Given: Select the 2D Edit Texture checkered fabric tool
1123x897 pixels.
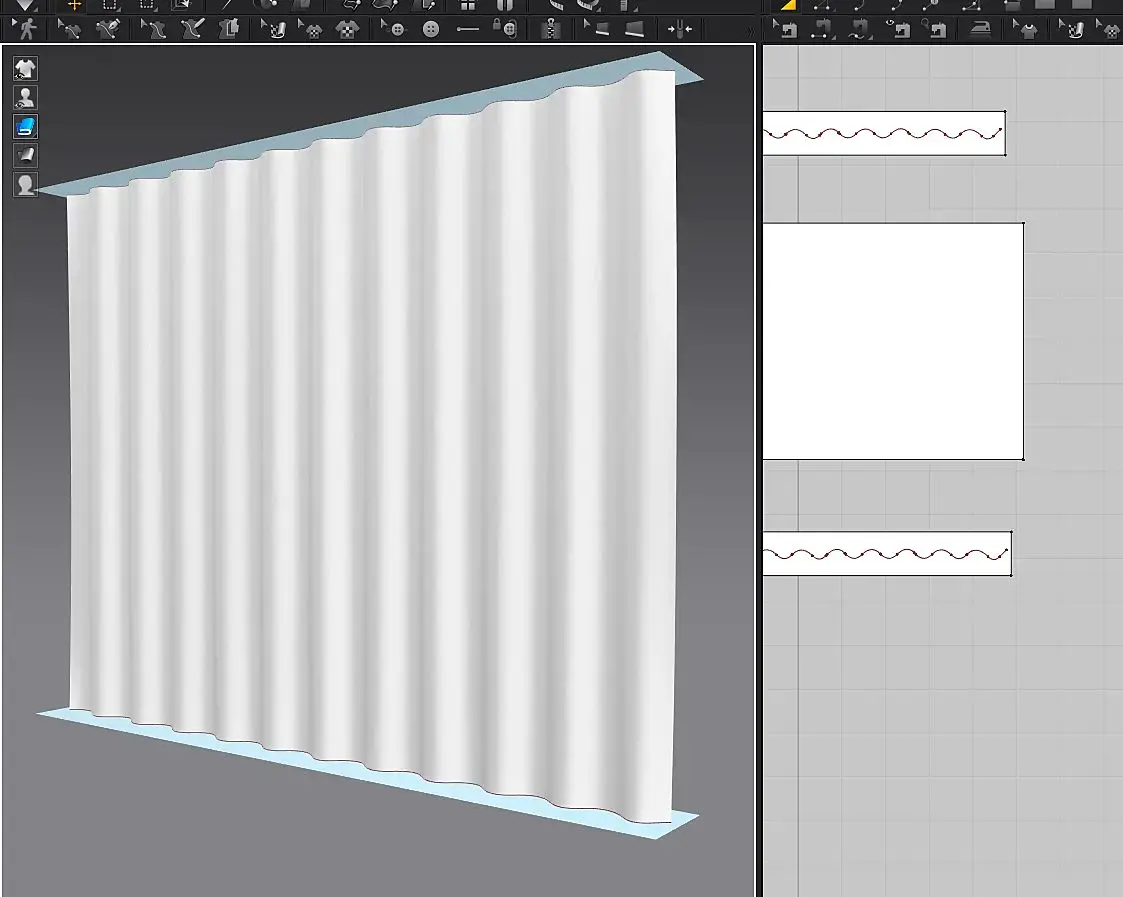Looking at the screenshot, I should tap(1072, 29).
